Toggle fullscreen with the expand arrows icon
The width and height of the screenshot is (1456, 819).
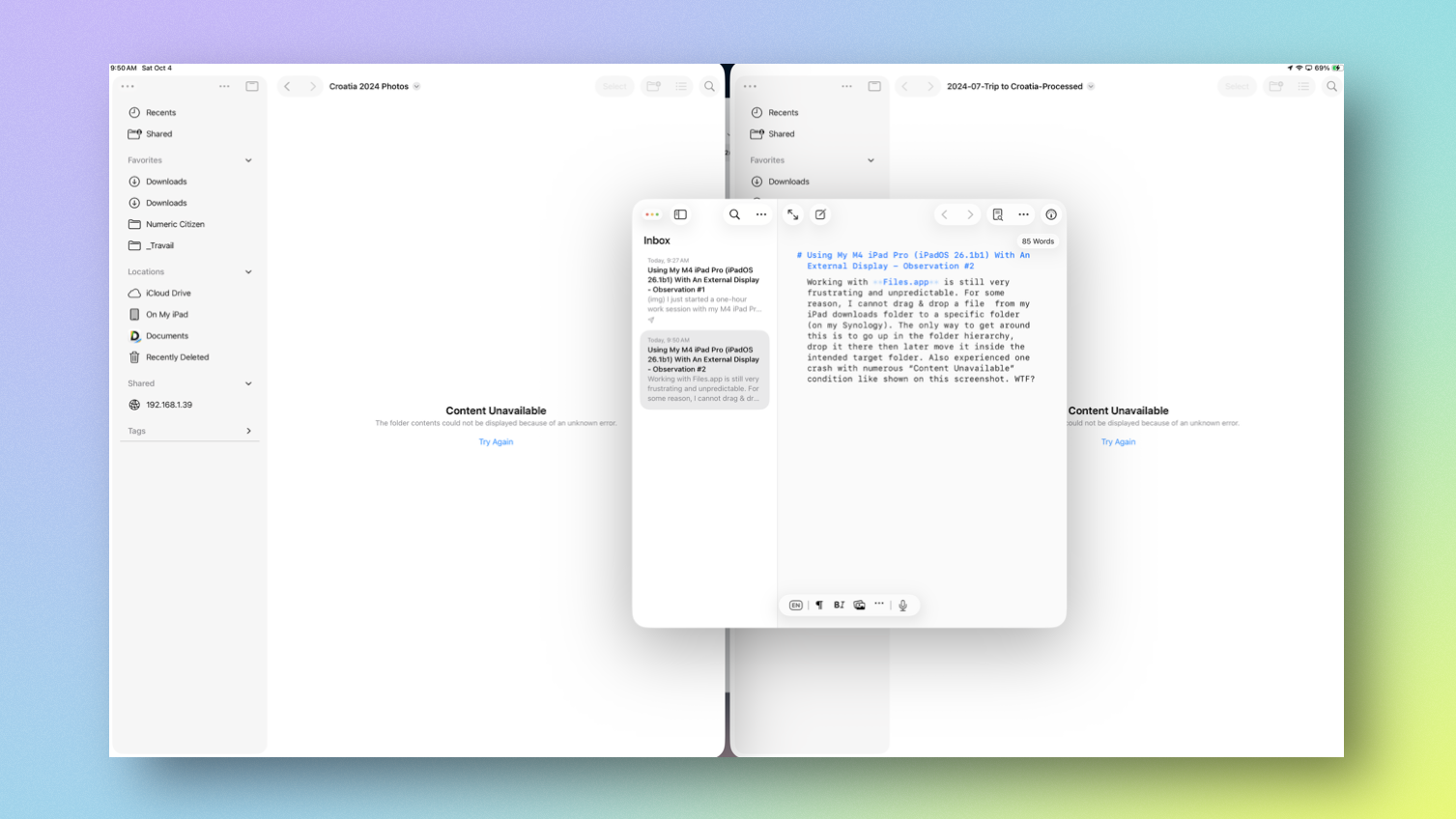[792, 214]
